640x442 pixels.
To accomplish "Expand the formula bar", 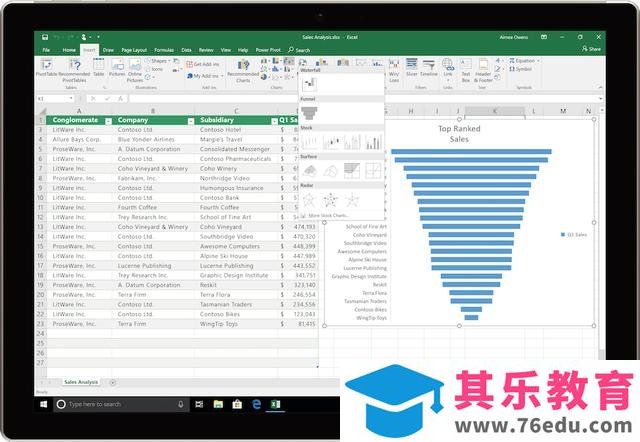I will [x=600, y=98].
